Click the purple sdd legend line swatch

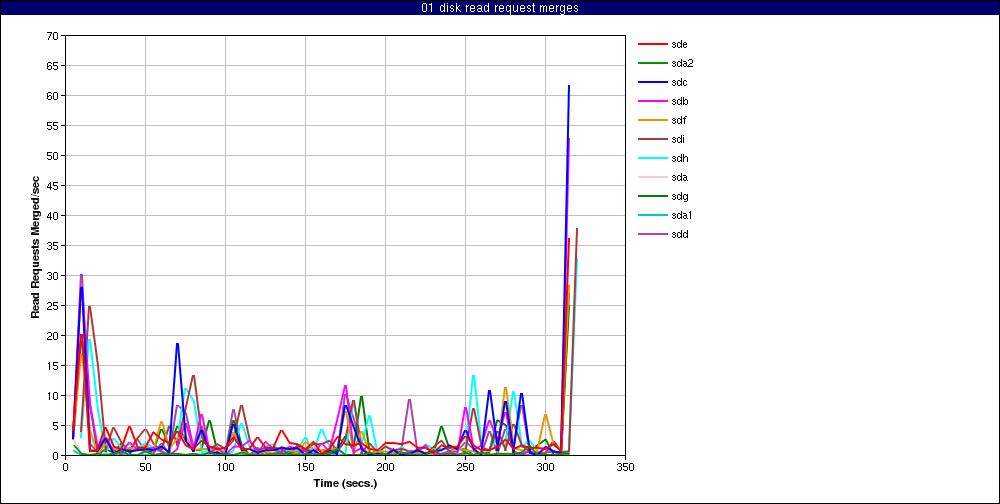651,234
